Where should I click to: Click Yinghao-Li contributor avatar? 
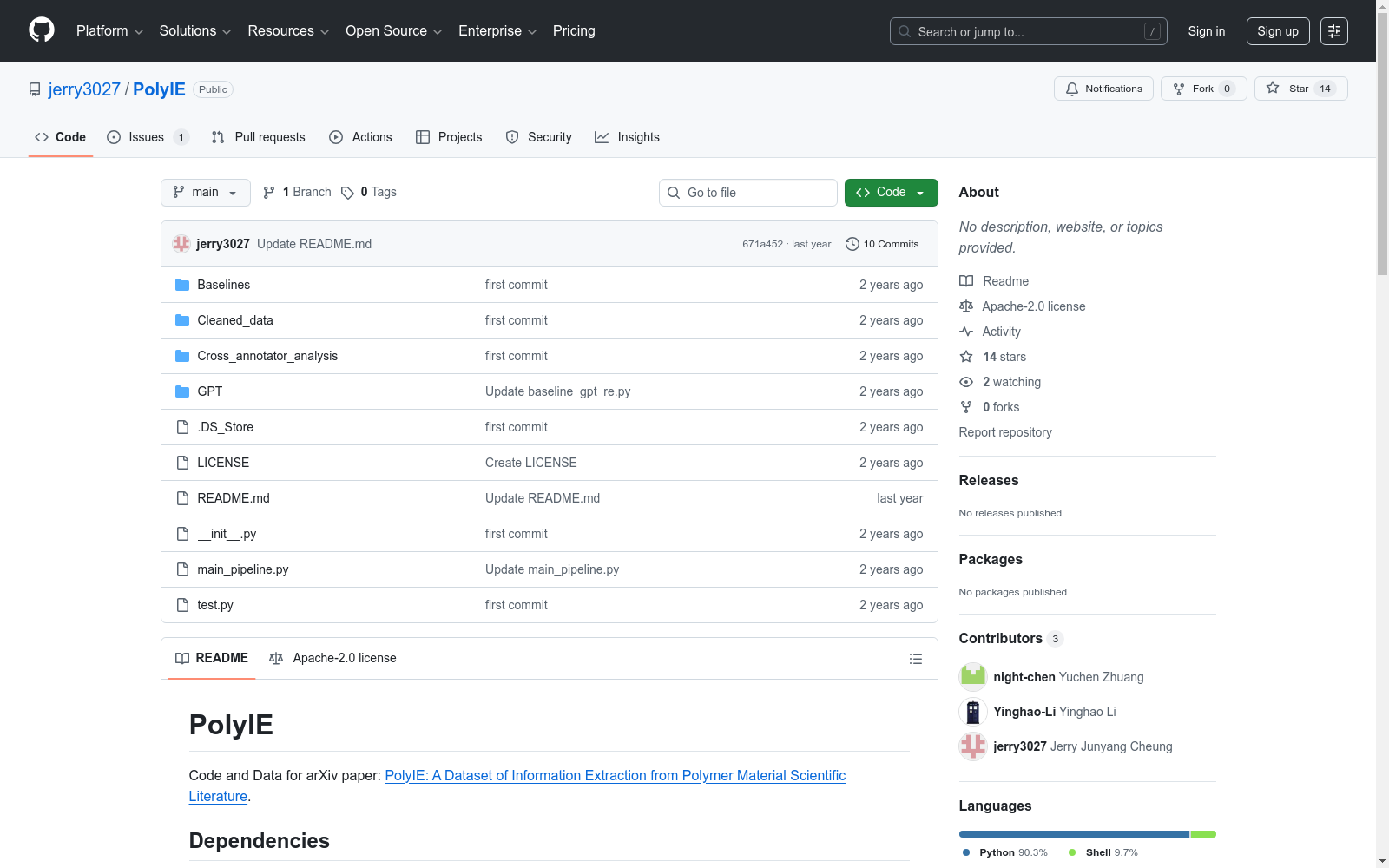(x=973, y=712)
